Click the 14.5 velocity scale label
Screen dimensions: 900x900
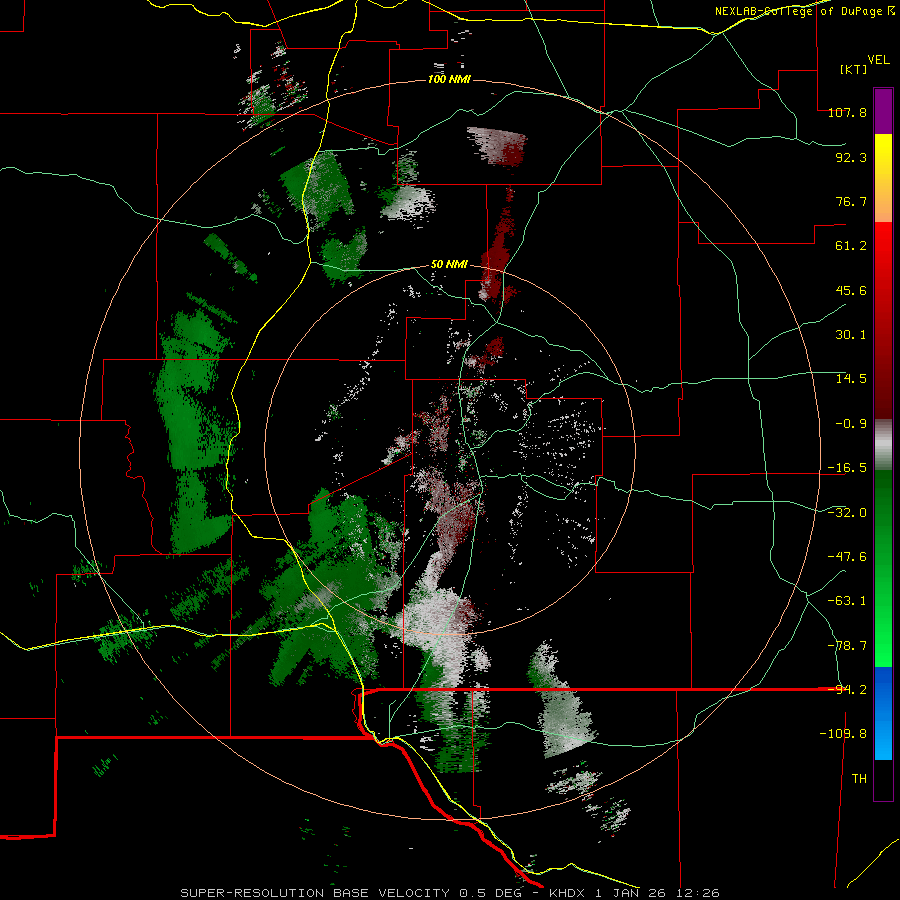pyautogui.click(x=851, y=378)
